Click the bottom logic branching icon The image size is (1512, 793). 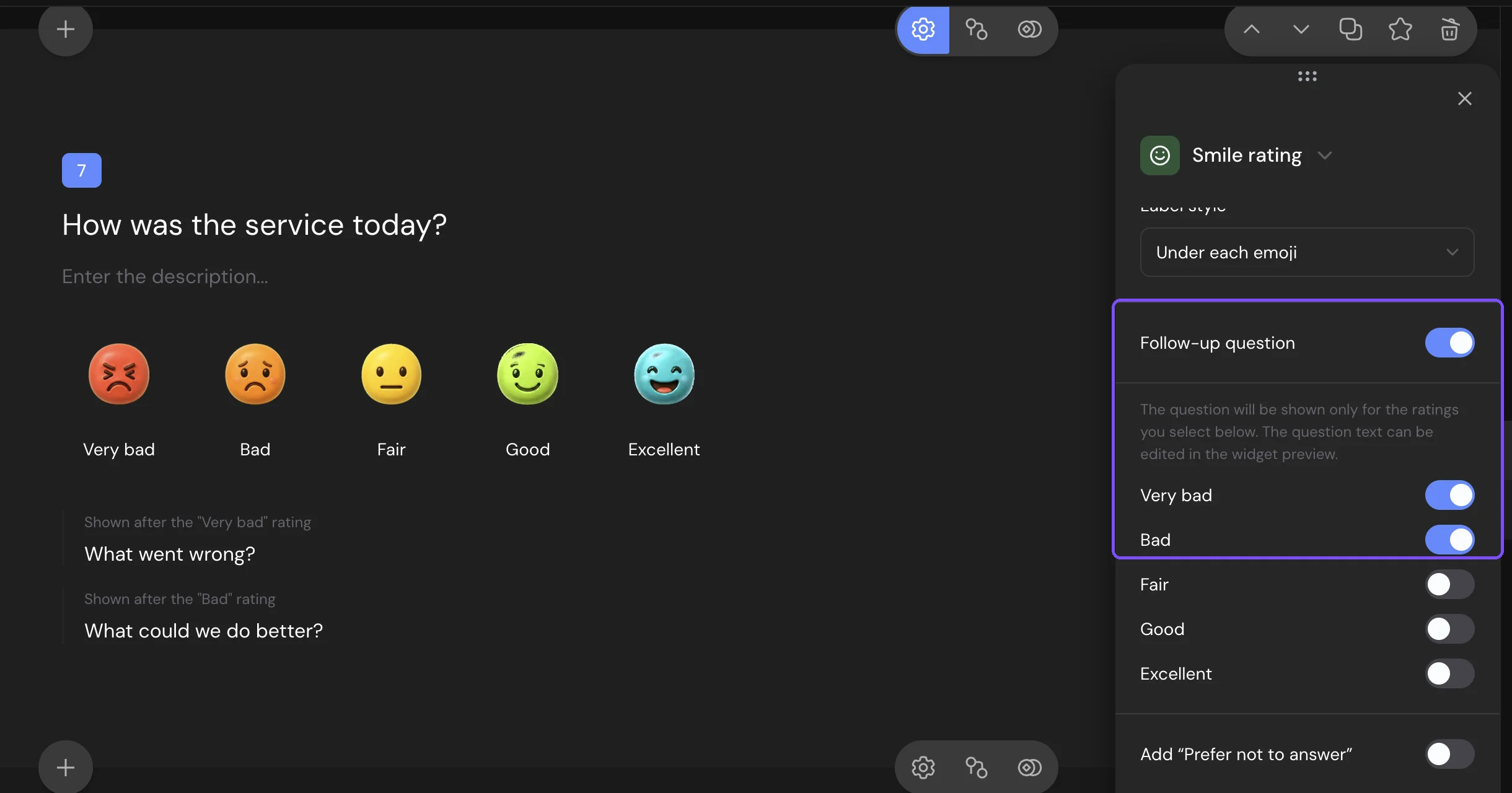click(x=977, y=768)
